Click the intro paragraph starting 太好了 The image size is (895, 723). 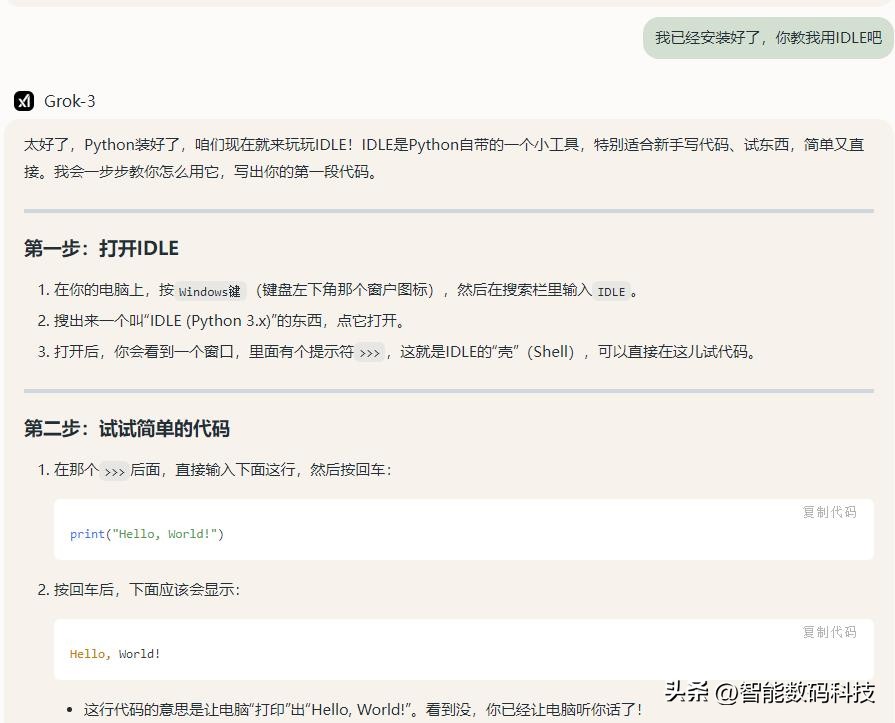[x=444, y=158]
